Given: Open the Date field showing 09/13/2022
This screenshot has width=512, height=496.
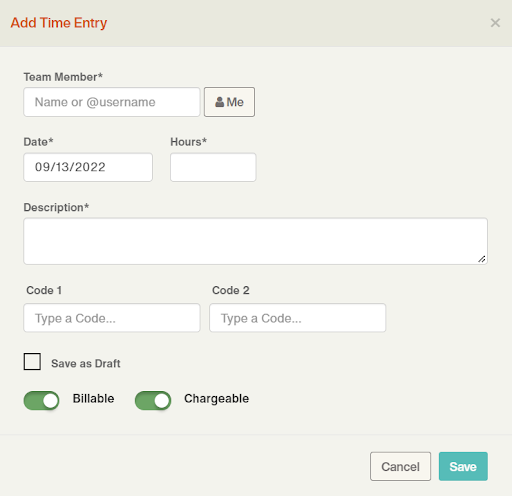Looking at the screenshot, I should click(88, 167).
